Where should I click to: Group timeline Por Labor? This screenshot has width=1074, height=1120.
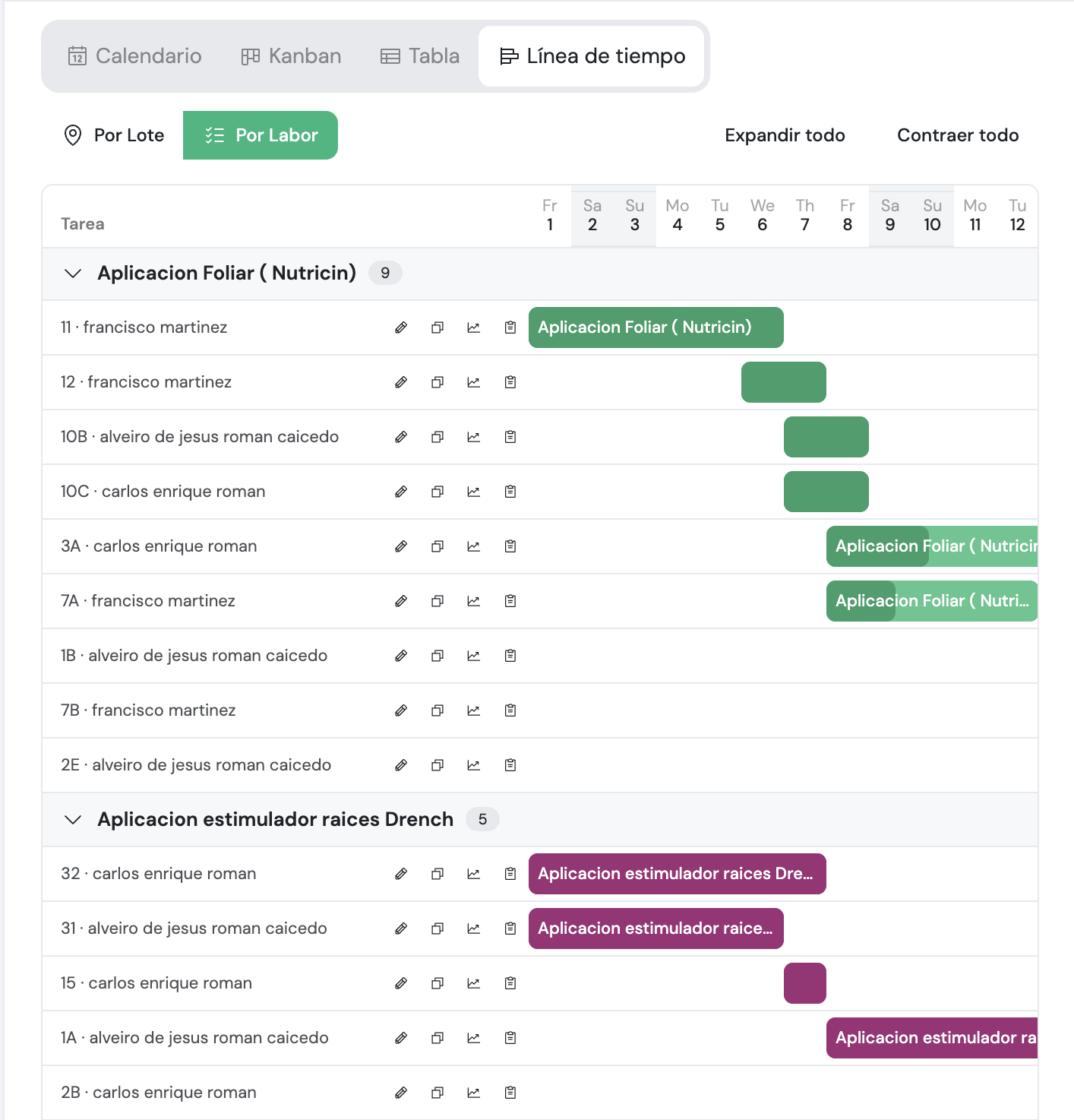point(261,135)
